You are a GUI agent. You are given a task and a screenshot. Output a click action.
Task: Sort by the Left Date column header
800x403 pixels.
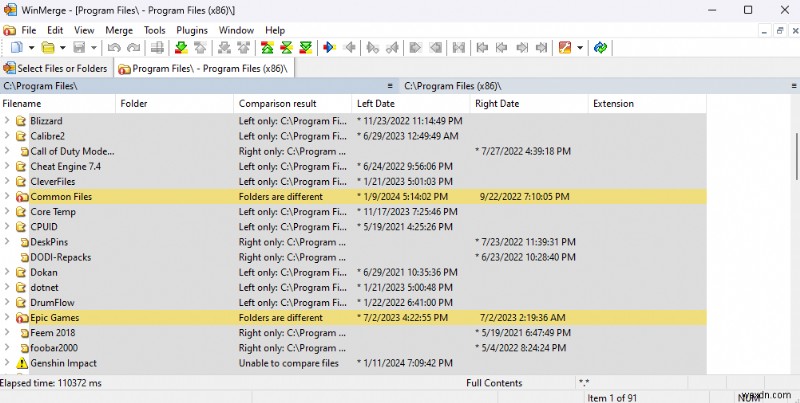[x=411, y=104]
